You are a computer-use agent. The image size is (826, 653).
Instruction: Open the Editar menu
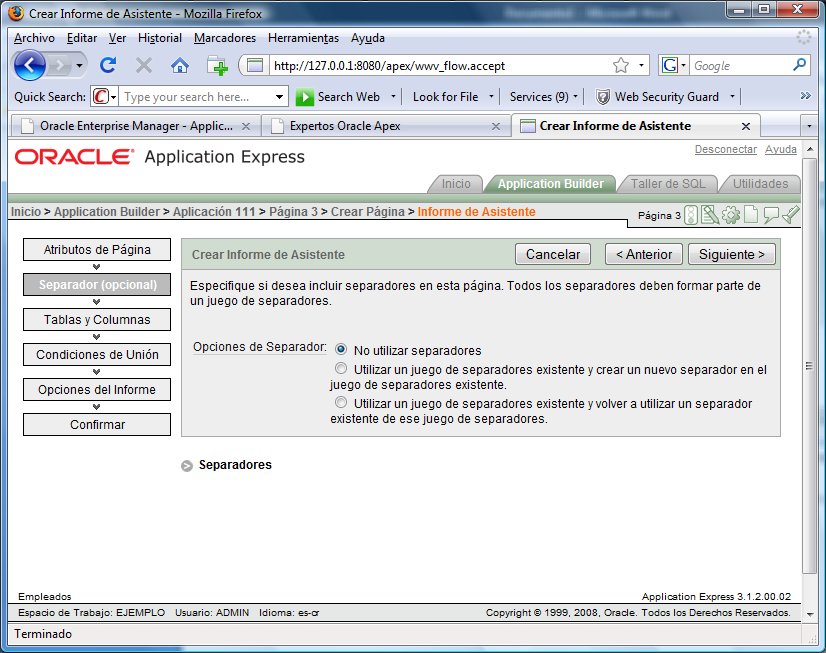82,38
